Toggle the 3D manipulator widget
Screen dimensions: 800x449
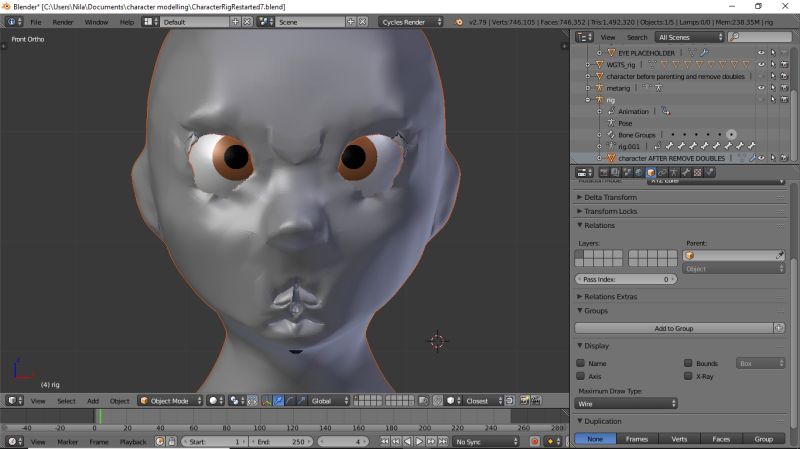tap(266, 401)
